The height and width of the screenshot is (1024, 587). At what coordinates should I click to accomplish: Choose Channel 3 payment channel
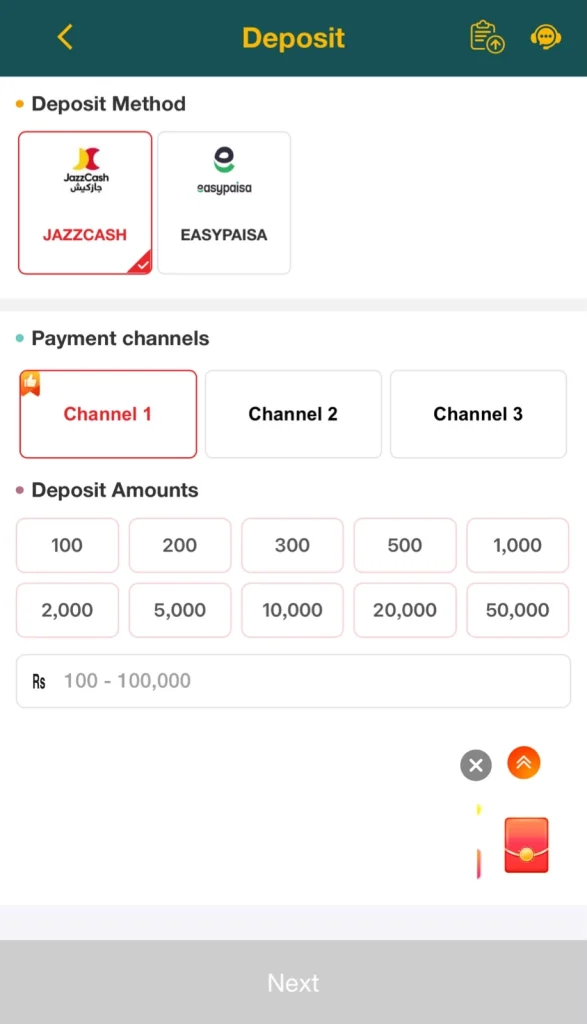tap(478, 414)
